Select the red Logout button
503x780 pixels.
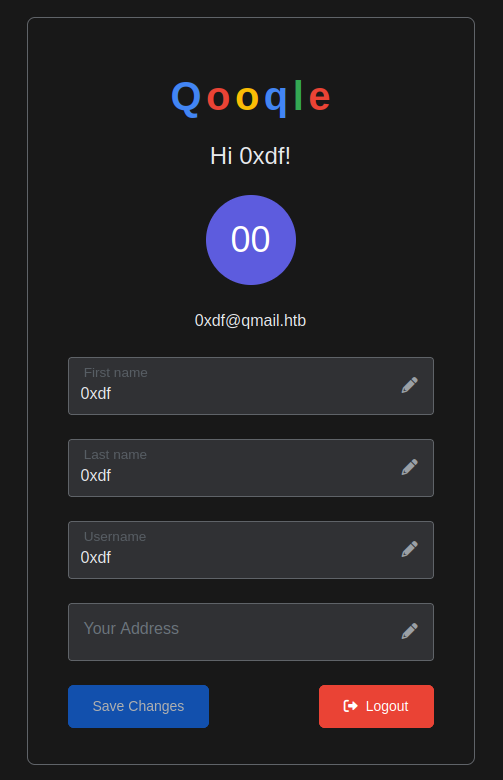pyautogui.click(x=376, y=706)
